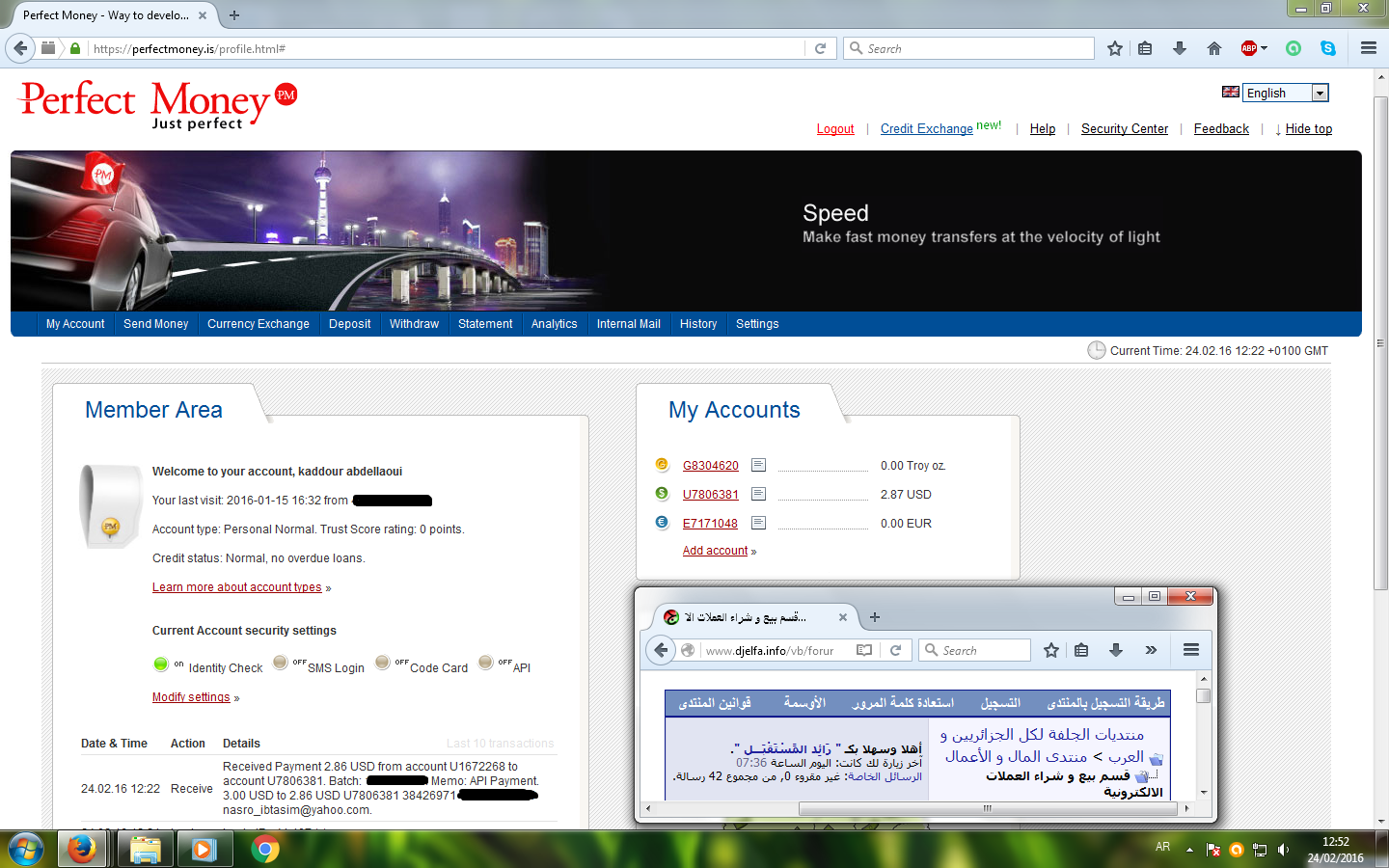Click the Perfect Money address bar

(446, 48)
